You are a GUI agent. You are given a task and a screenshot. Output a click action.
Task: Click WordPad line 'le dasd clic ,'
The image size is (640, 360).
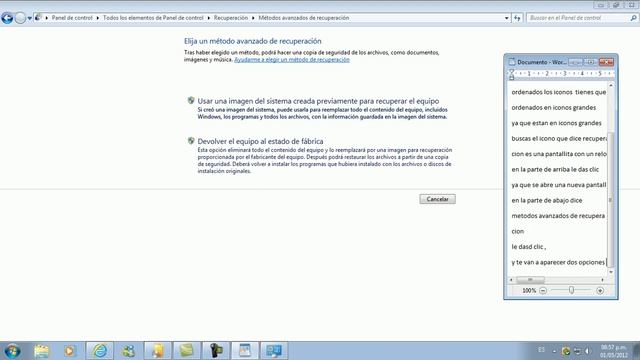click(x=529, y=247)
